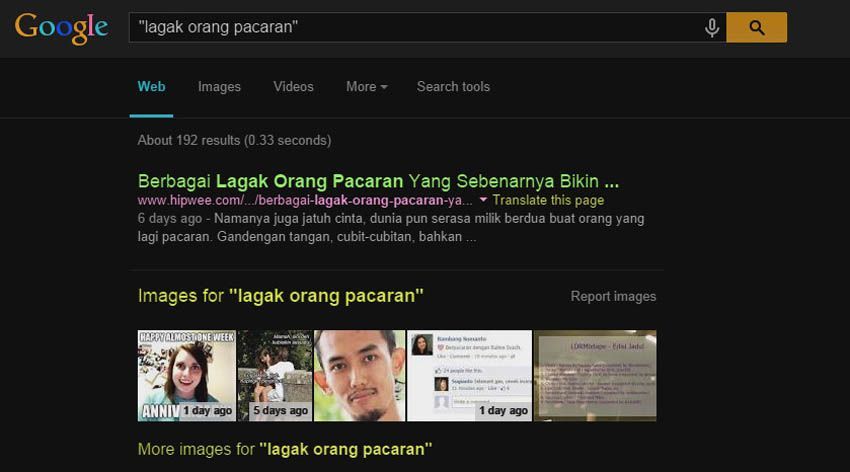The height and width of the screenshot is (472, 850).
Task: Open the Berbagai Lagak Orang Pacaran result title
Action: [378, 181]
